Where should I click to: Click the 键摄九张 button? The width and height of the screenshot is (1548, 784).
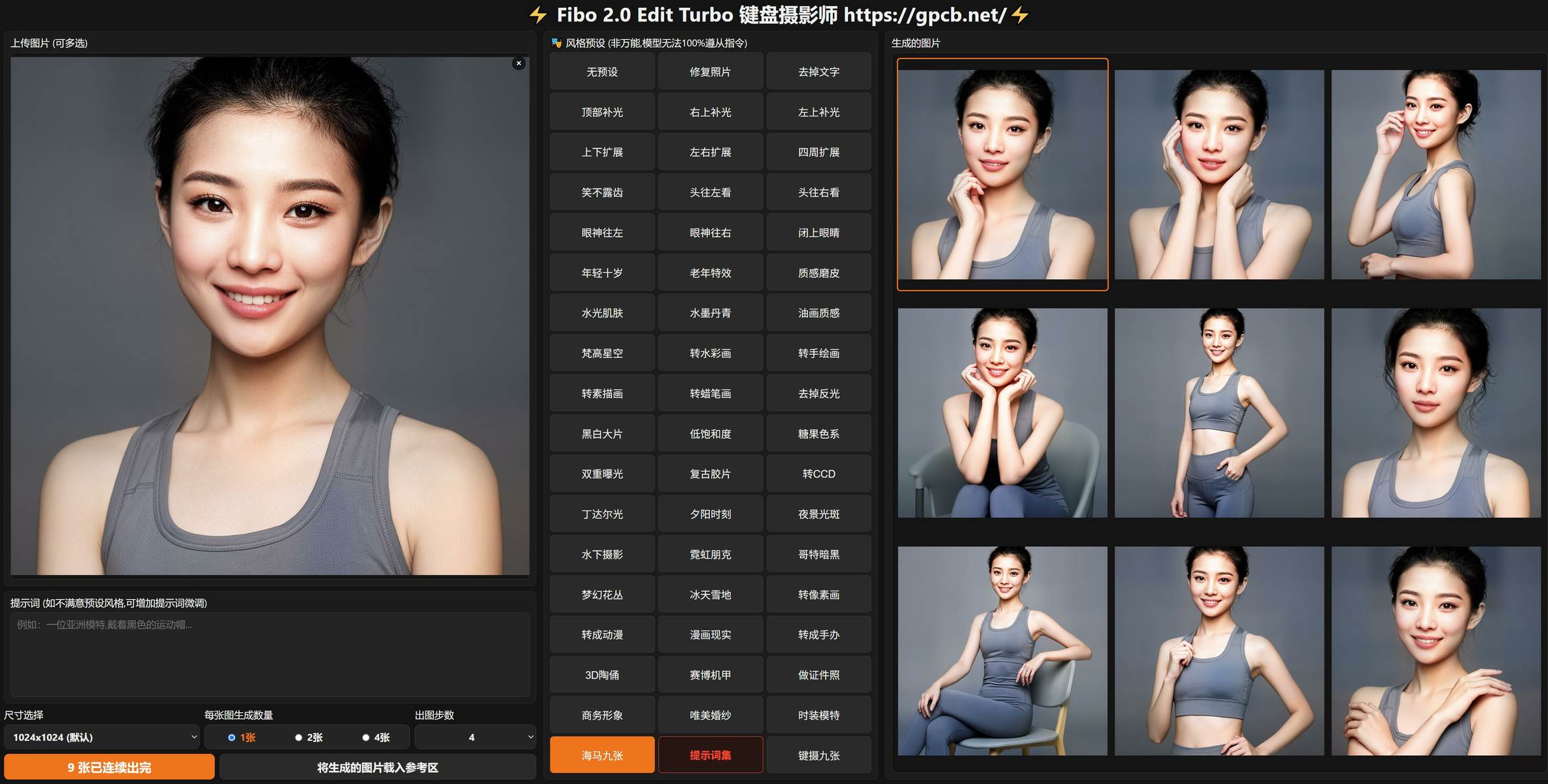[x=818, y=755]
